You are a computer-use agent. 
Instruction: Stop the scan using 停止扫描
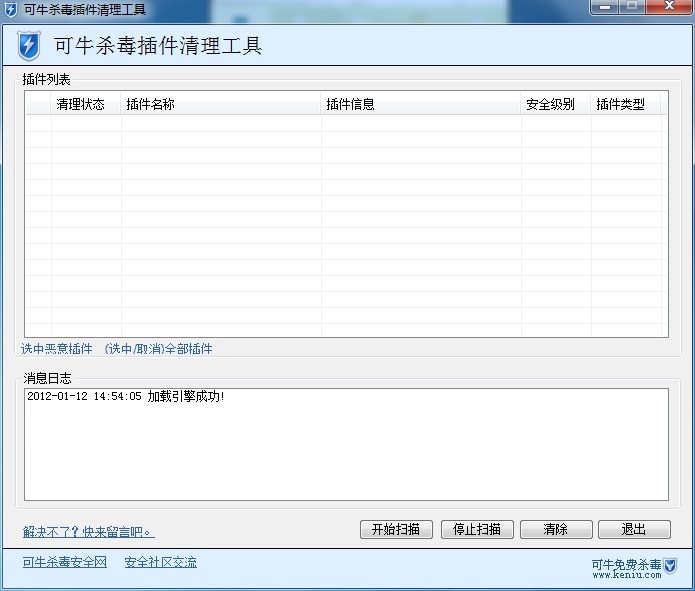[x=477, y=530]
